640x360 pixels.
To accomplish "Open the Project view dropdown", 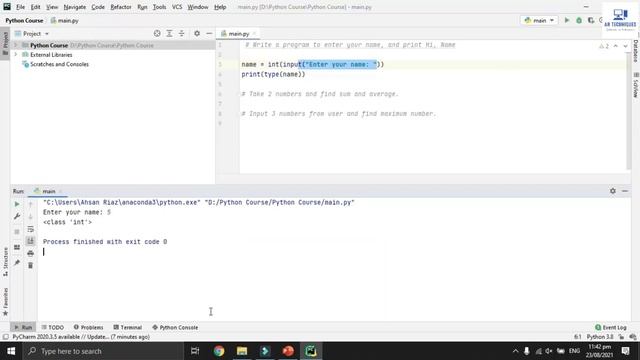I will pos(32,33).
